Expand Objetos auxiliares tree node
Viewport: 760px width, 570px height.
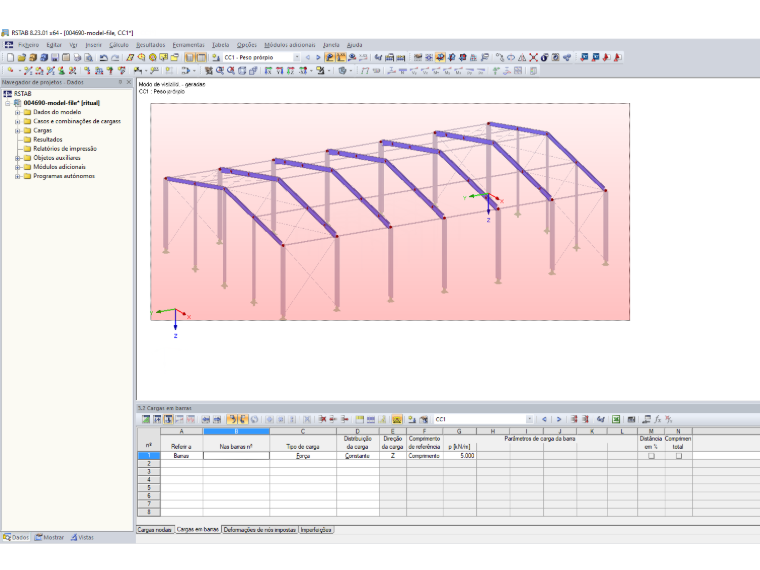click(x=17, y=158)
